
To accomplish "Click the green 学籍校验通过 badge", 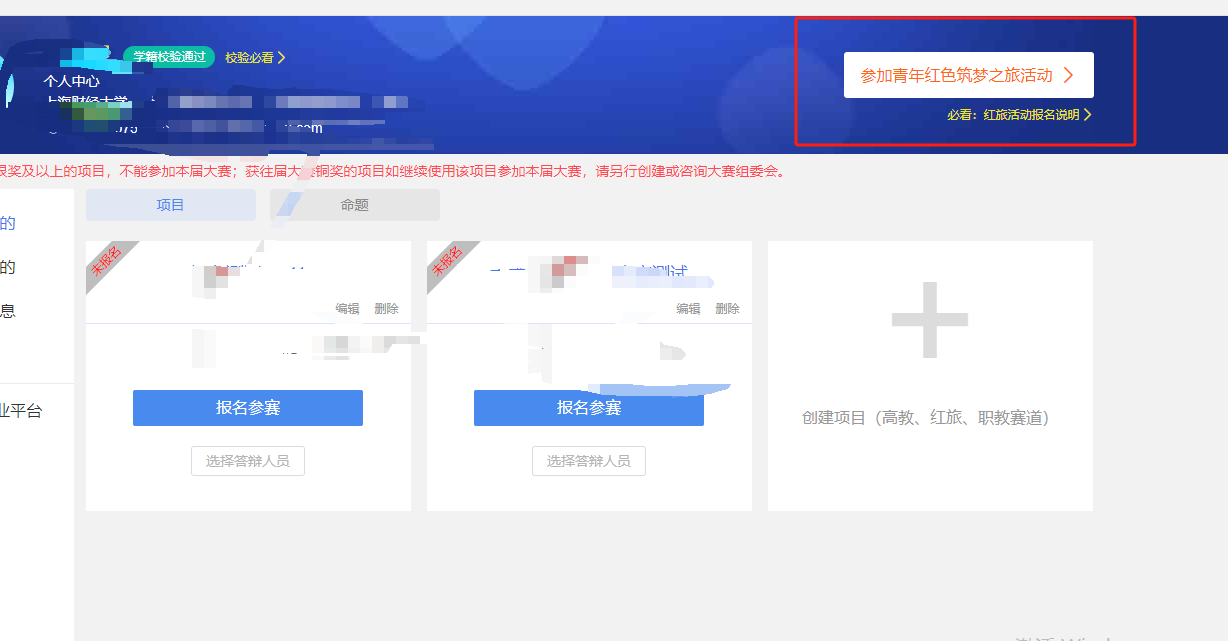I will [169, 57].
